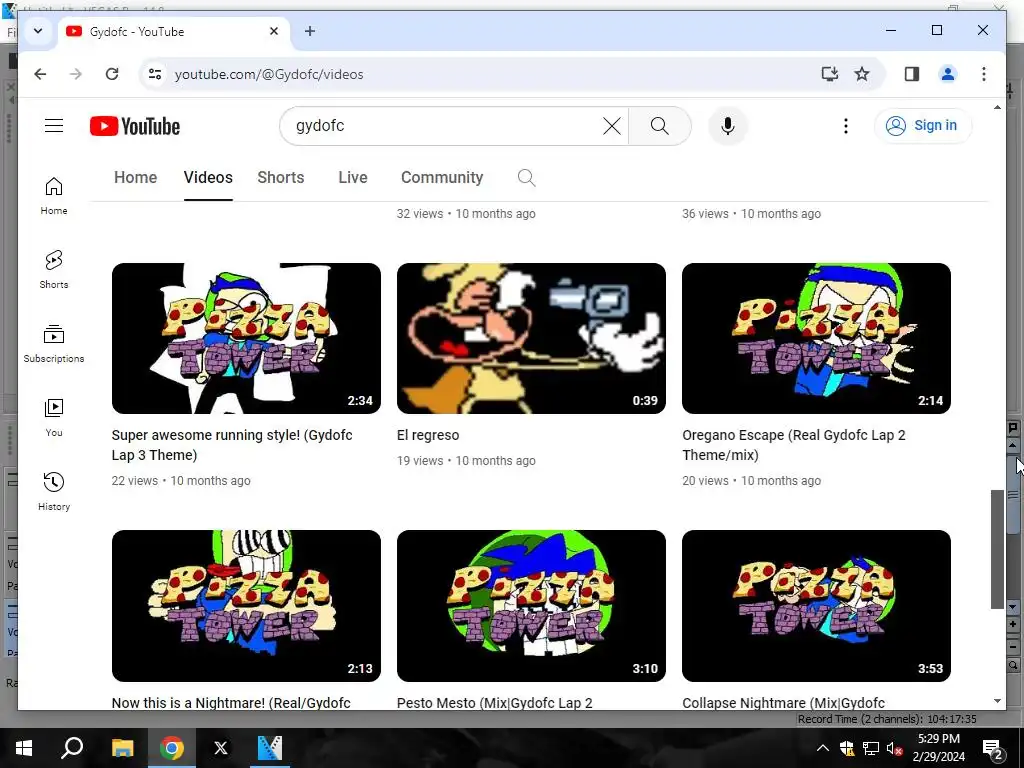1024x768 pixels.
Task: Open Oregano Escape video thumbnail
Action: (816, 338)
